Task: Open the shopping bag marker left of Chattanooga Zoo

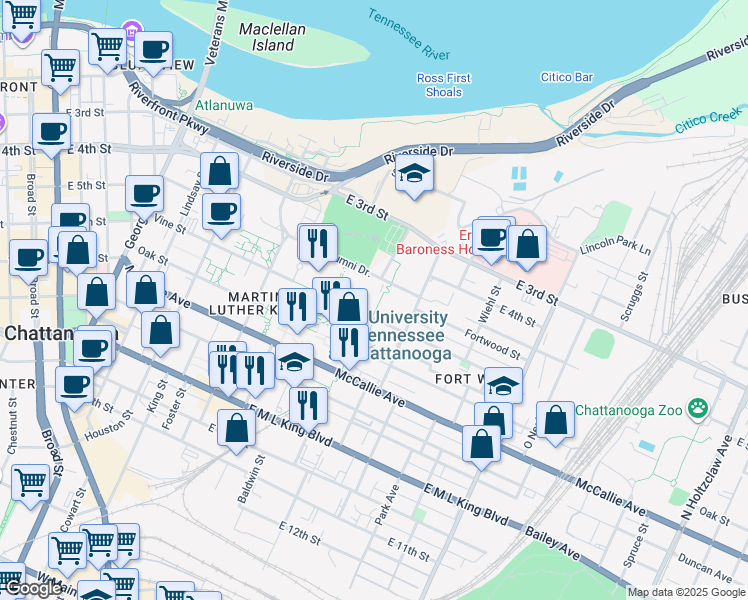Action: click(x=555, y=421)
